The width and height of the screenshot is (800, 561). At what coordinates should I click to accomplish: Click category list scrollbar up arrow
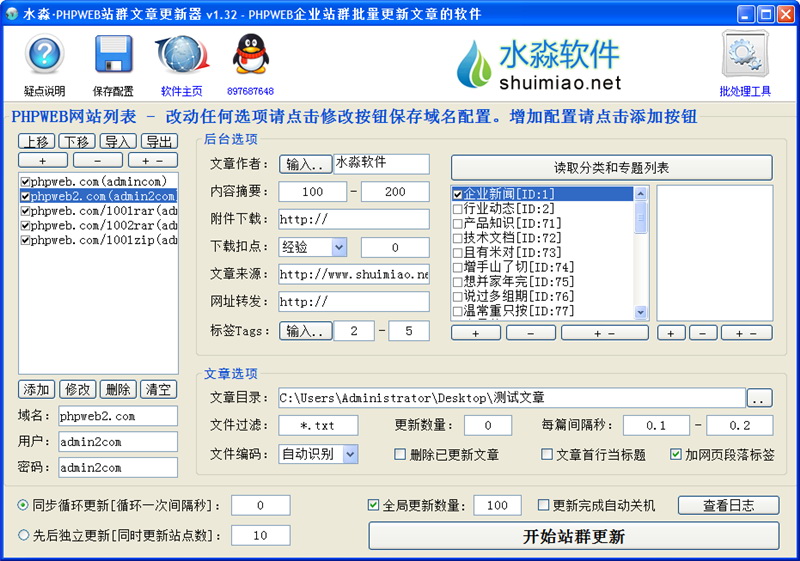pyautogui.click(x=641, y=194)
